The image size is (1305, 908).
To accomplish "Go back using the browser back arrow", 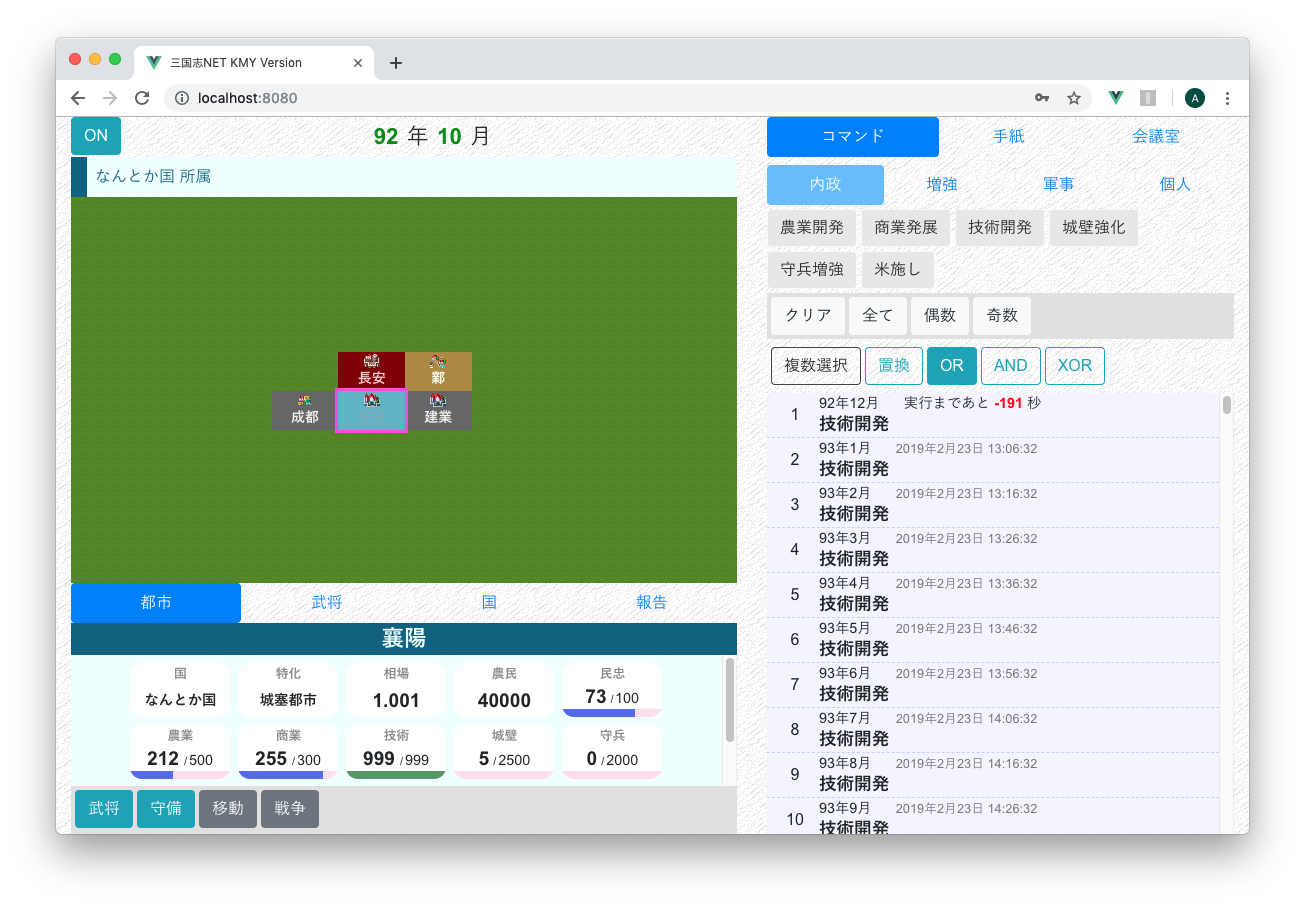I will (x=78, y=98).
